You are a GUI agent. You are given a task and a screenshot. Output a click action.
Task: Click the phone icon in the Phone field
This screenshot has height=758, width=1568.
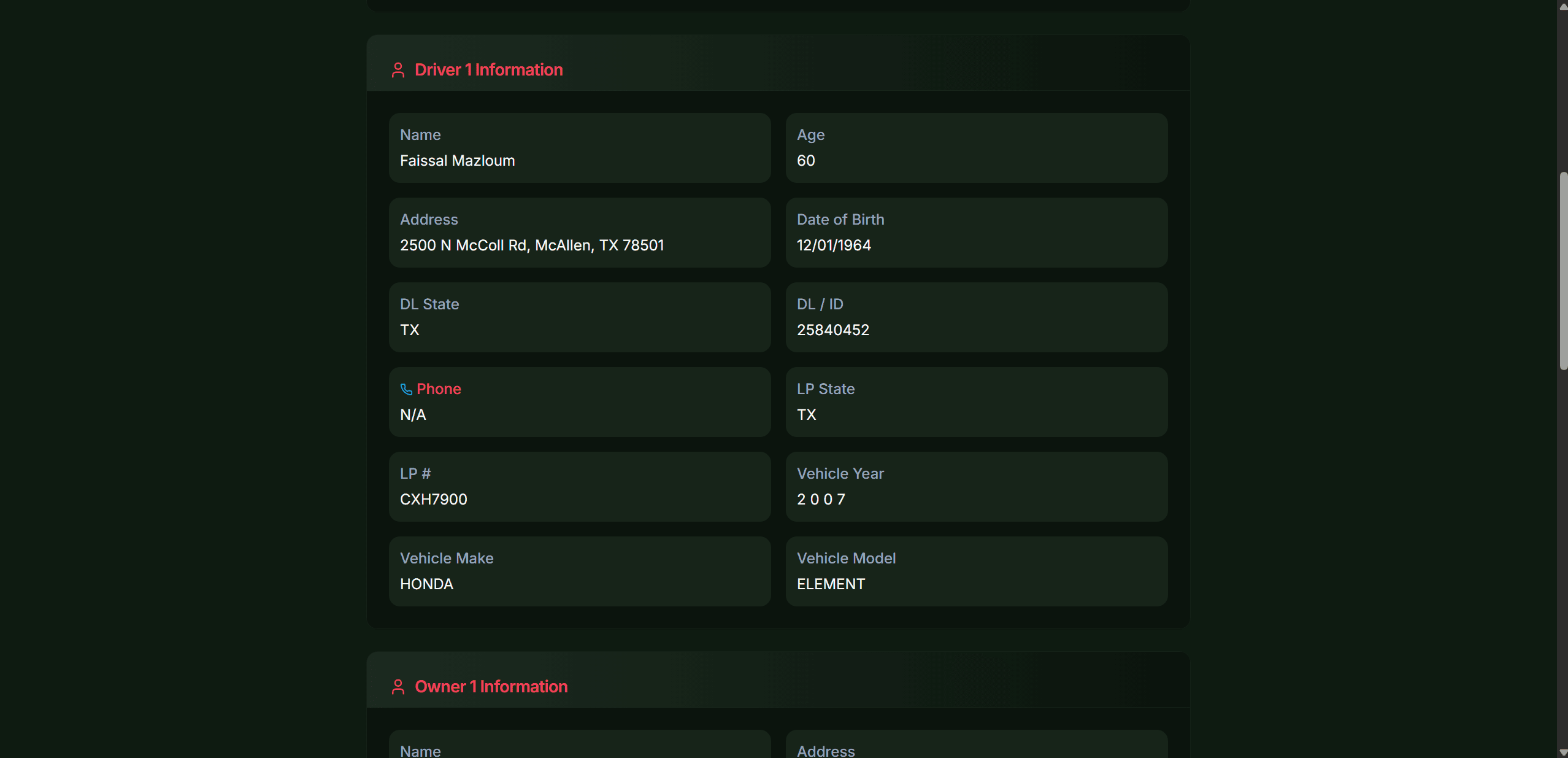[406, 389]
